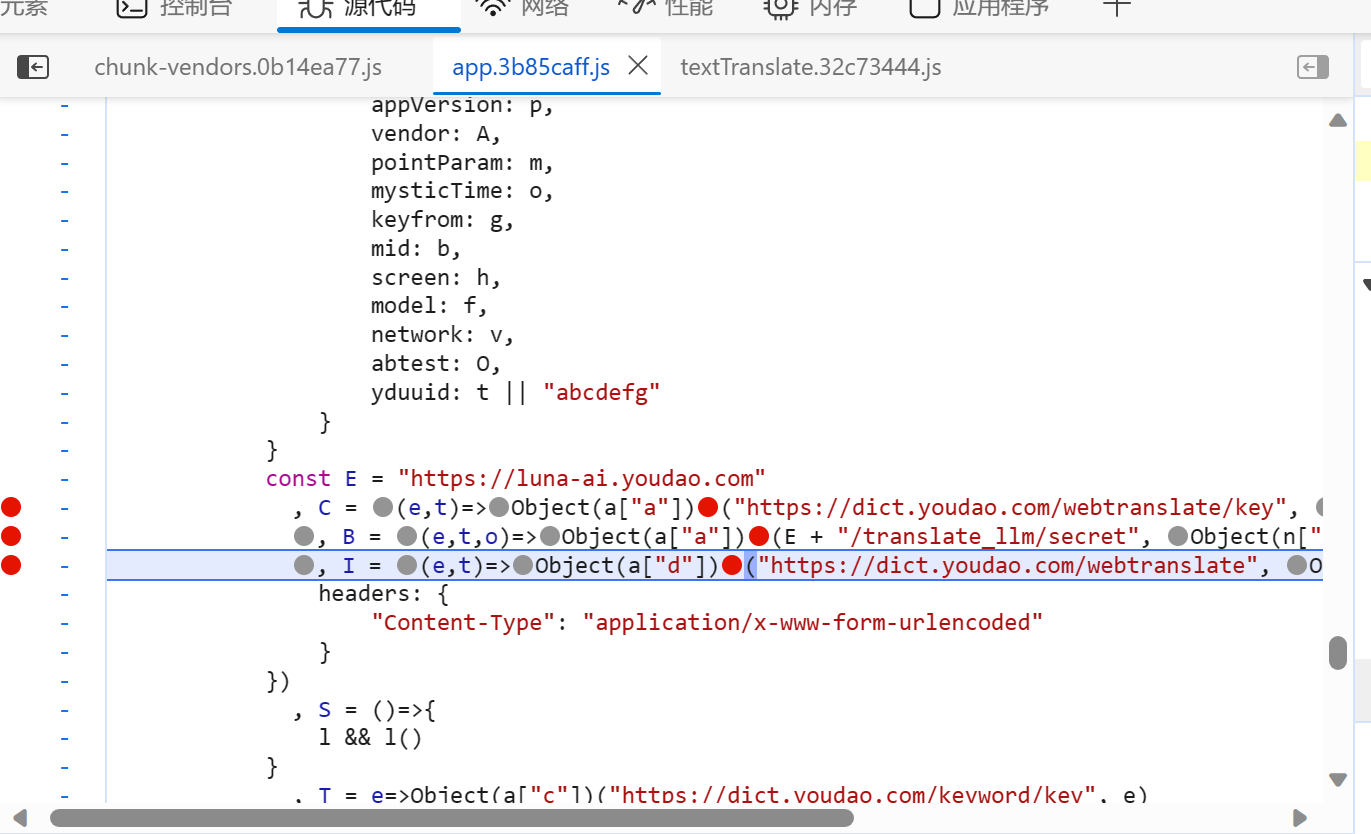
Task: Add breakpoint in gutter beside 'yduuid: t ||' line
Action: click(x=65, y=392)
